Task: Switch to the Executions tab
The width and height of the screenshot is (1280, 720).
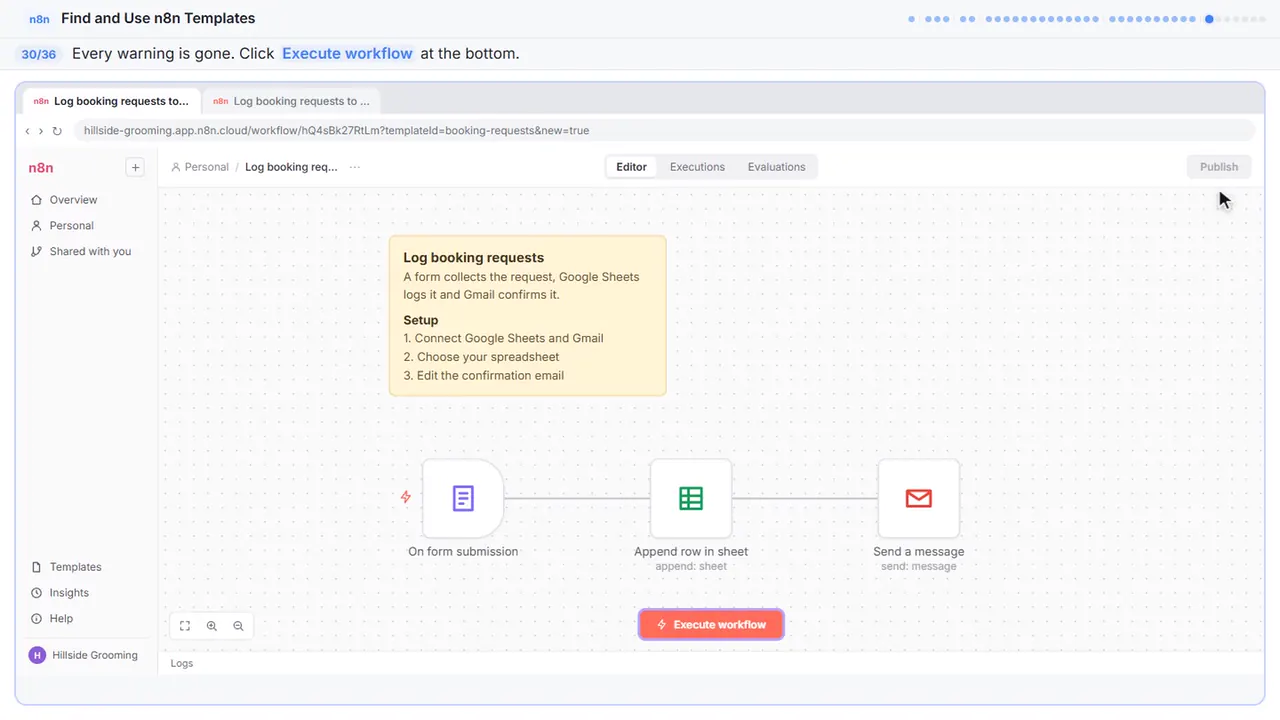Action: pos(697,167)
